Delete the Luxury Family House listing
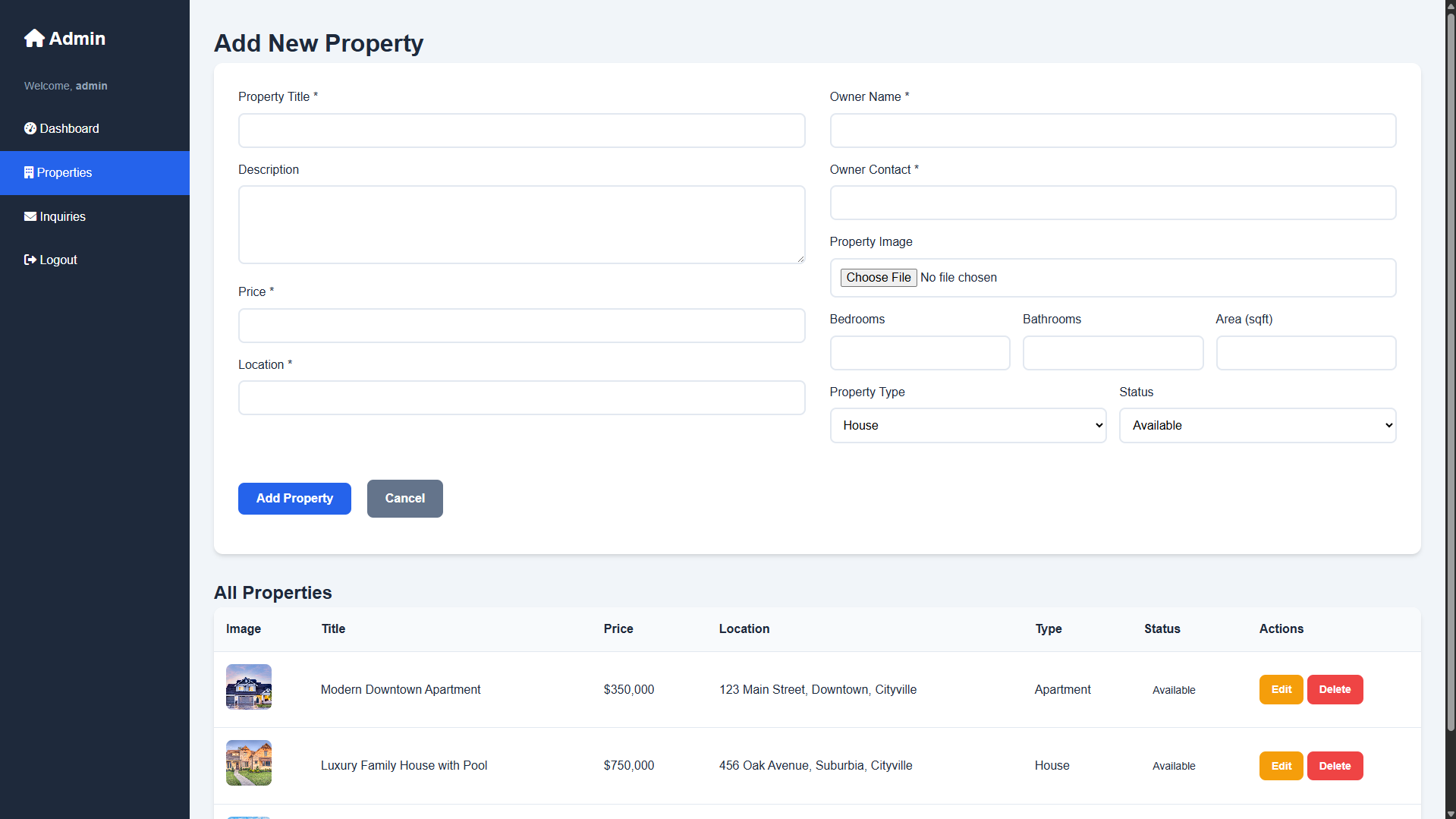This screenshot has width=1456, height=819. tap(1334, 766)
